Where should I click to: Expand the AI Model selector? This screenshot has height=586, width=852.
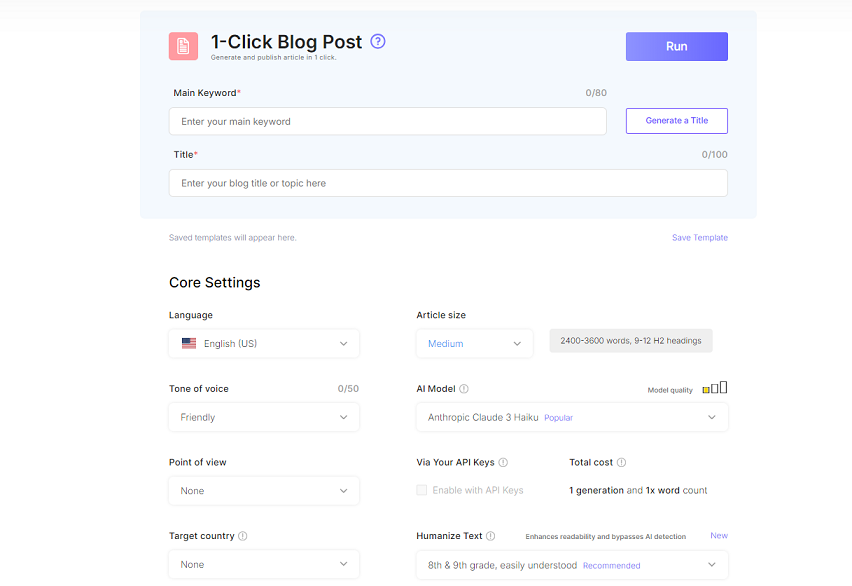click(x=572, y=417)
